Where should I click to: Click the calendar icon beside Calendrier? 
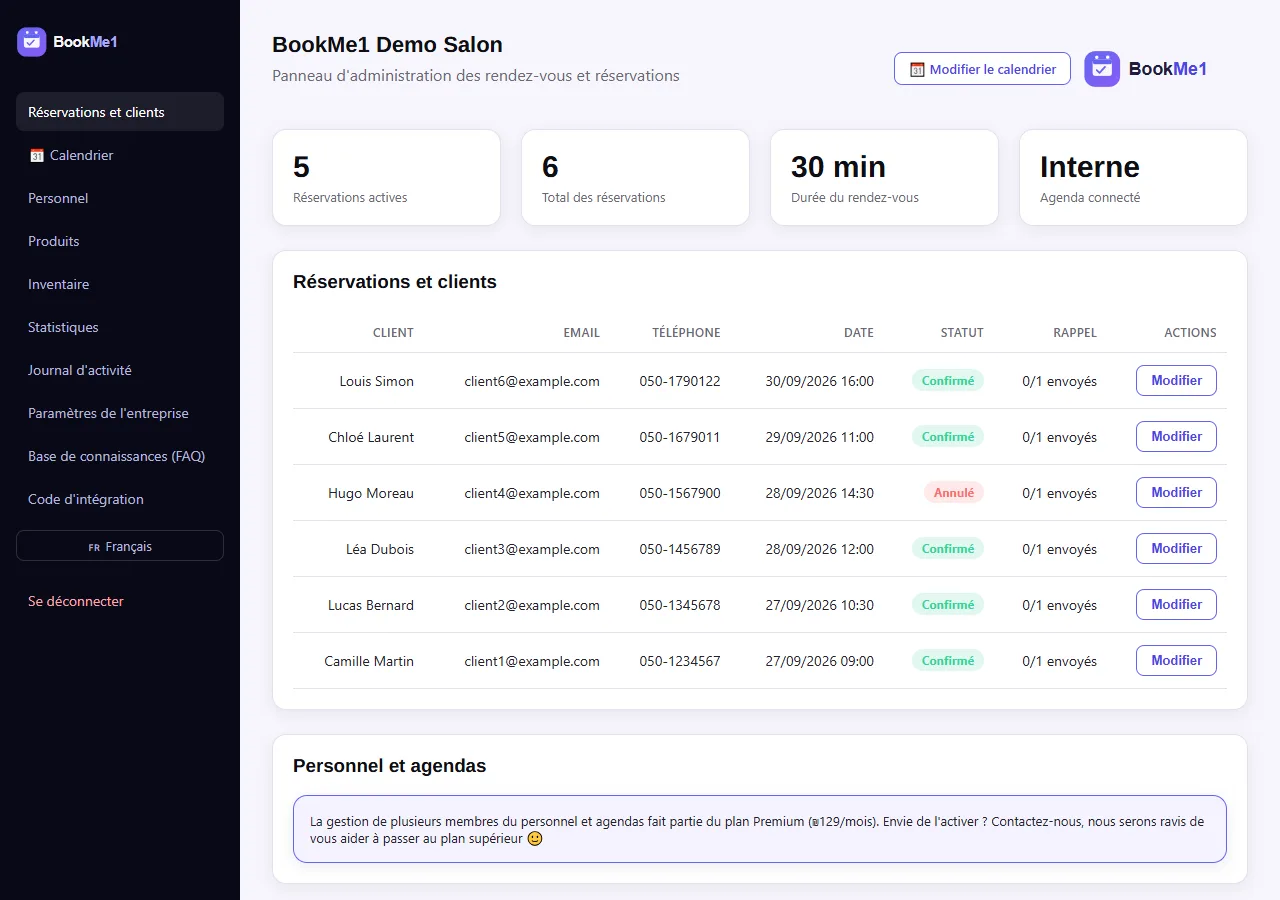point(37,155)
